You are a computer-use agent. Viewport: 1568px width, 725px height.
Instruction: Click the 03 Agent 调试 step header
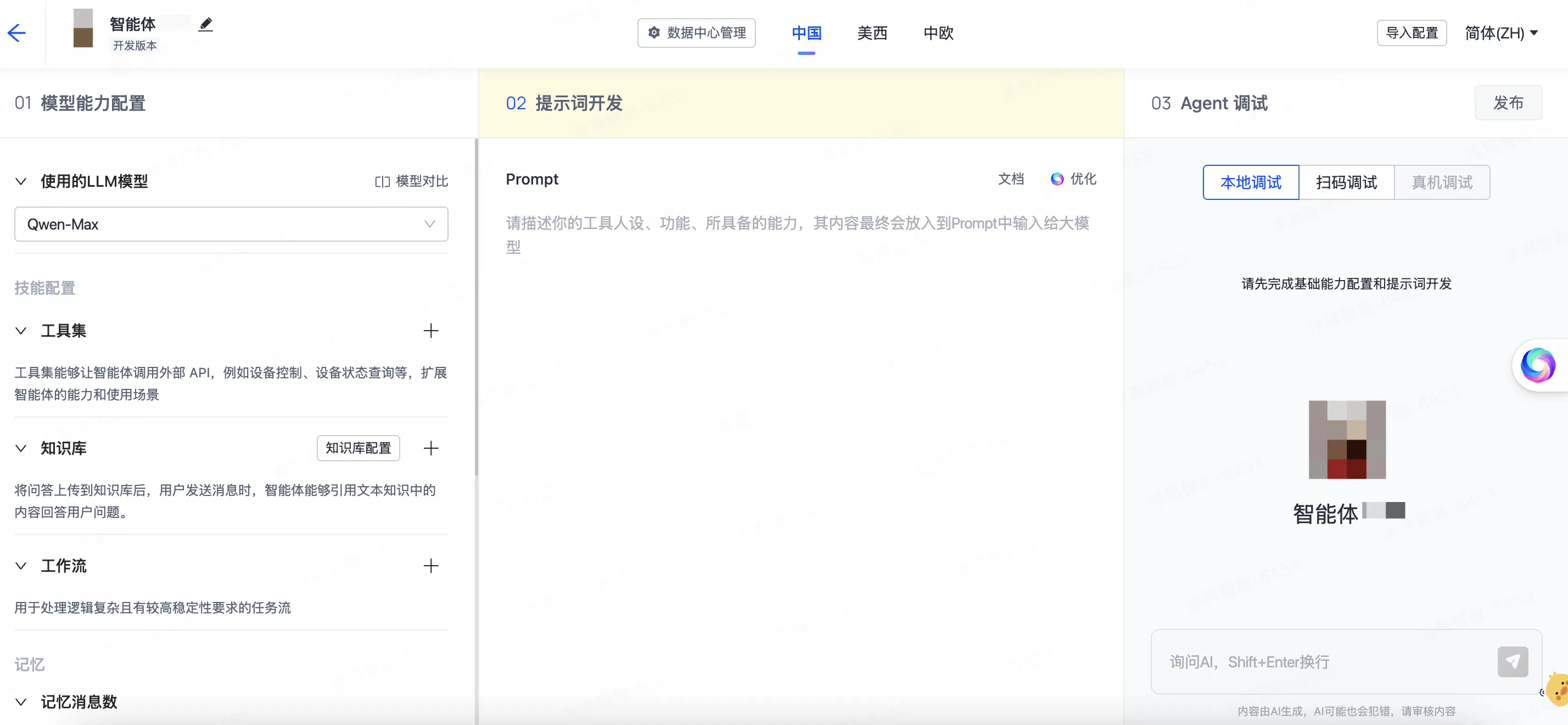click(1209, 103)
